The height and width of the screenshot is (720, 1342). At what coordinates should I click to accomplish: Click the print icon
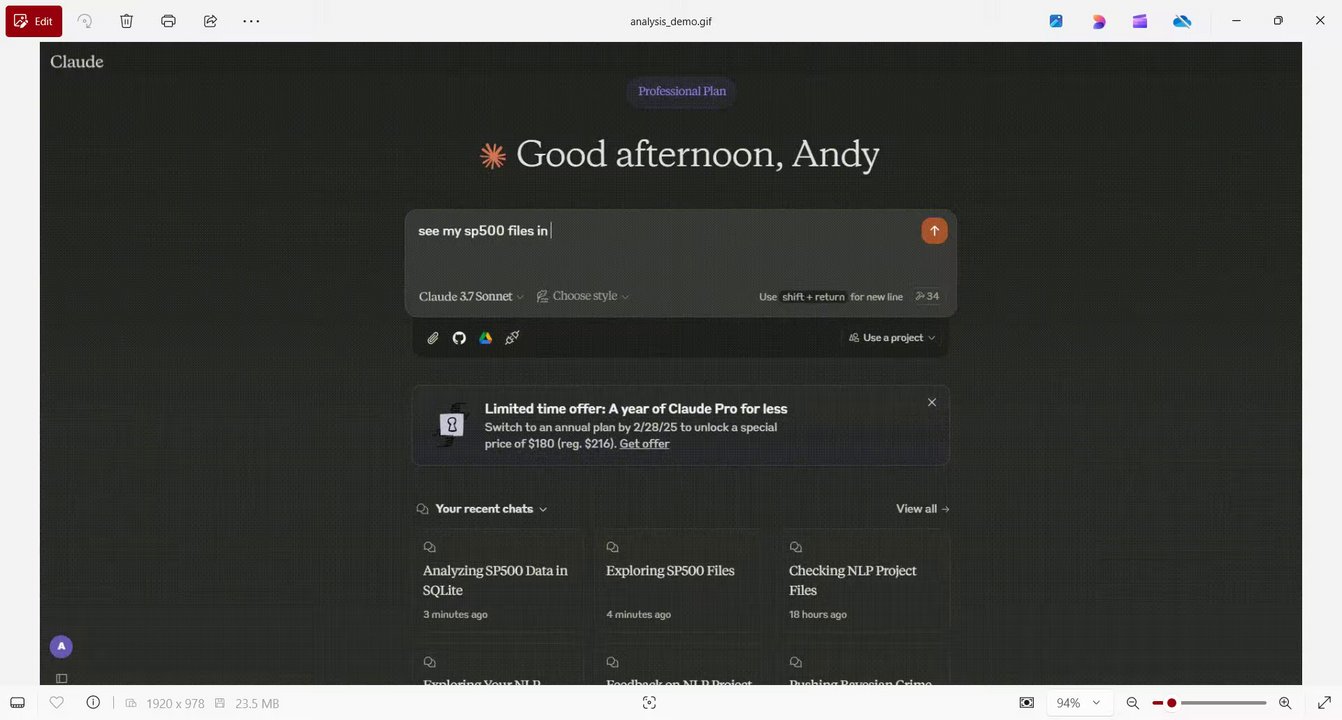(169, 21)
